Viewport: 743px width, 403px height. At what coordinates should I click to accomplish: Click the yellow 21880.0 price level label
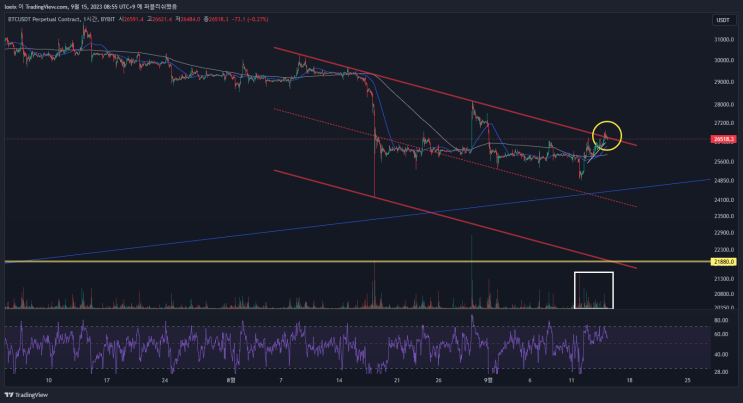coord(724,262)
